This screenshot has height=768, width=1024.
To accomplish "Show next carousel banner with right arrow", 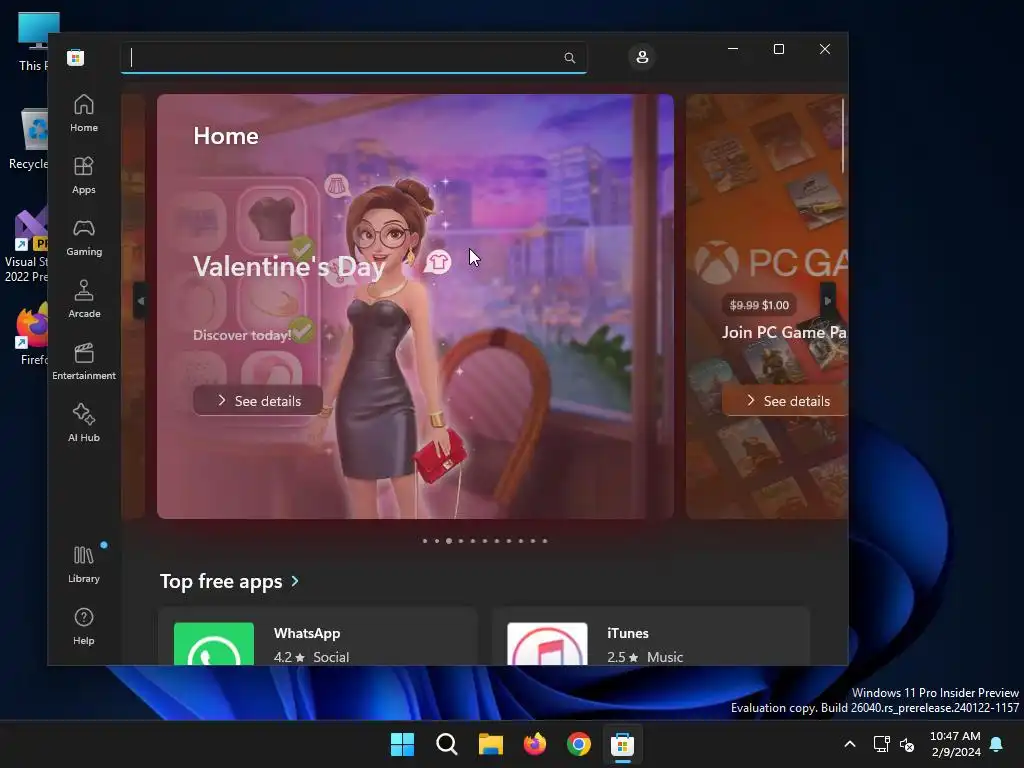I will tap(827, 301).
